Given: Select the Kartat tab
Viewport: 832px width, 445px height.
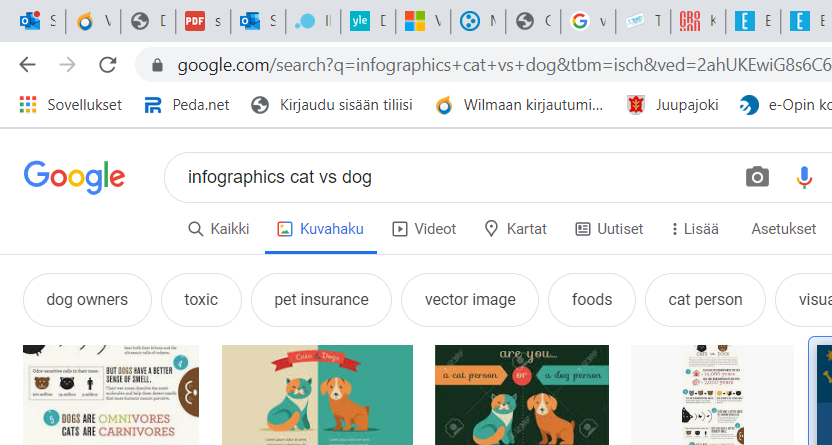Looking at the screenshot, I should pyautogui.click(x=515, y=229).
